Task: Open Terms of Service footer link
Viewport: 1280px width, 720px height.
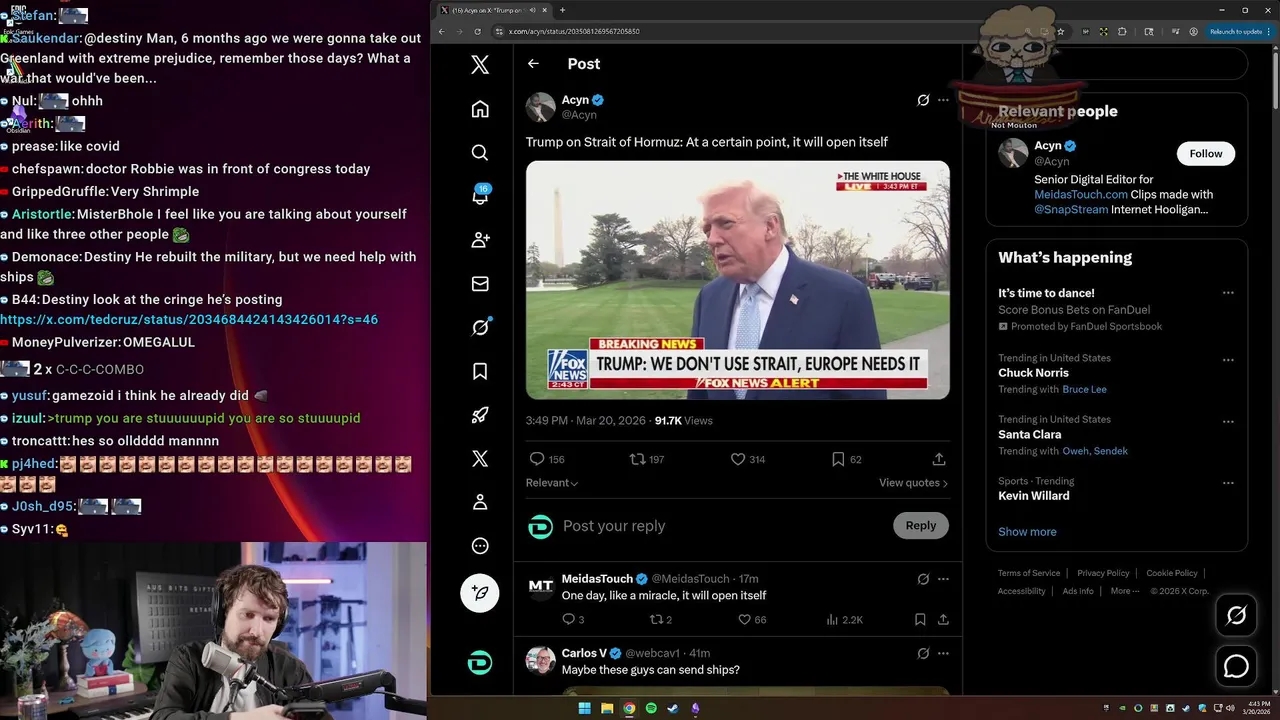Action: 1029,573
